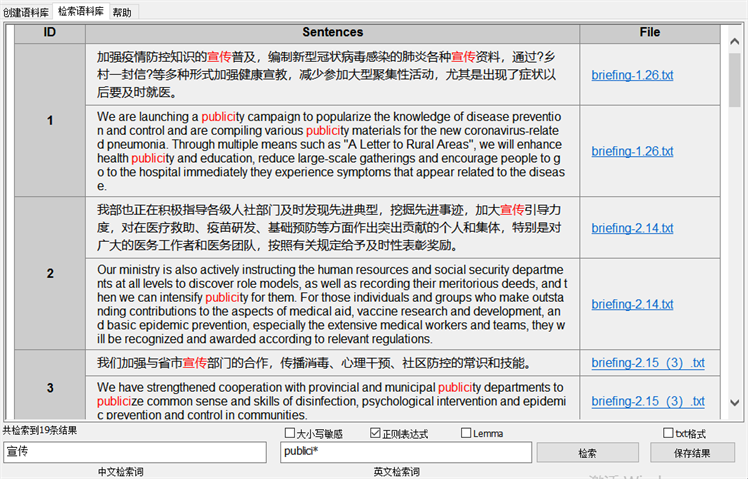Click the Sentences column header
Viewport: 748px width, 479px height.
tap(333, 33)
